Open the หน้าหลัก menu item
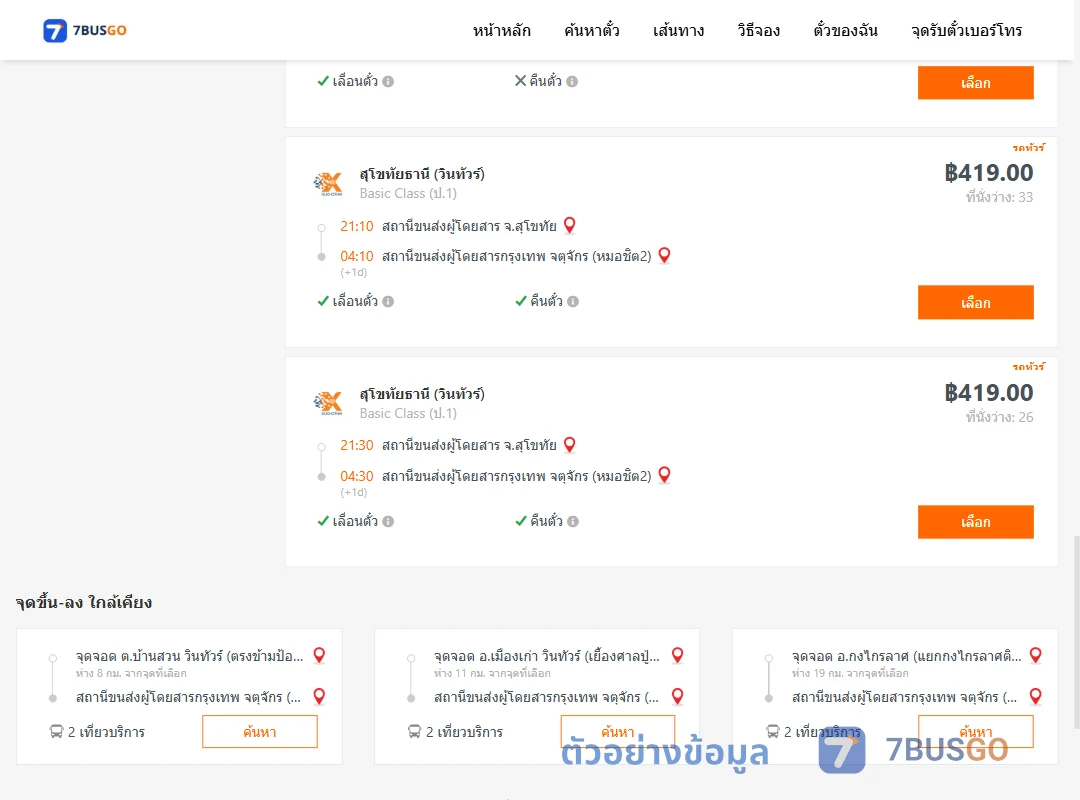The width and height of the screenshot is (1080, 800). pyautogui.click(x=501, y=30)
